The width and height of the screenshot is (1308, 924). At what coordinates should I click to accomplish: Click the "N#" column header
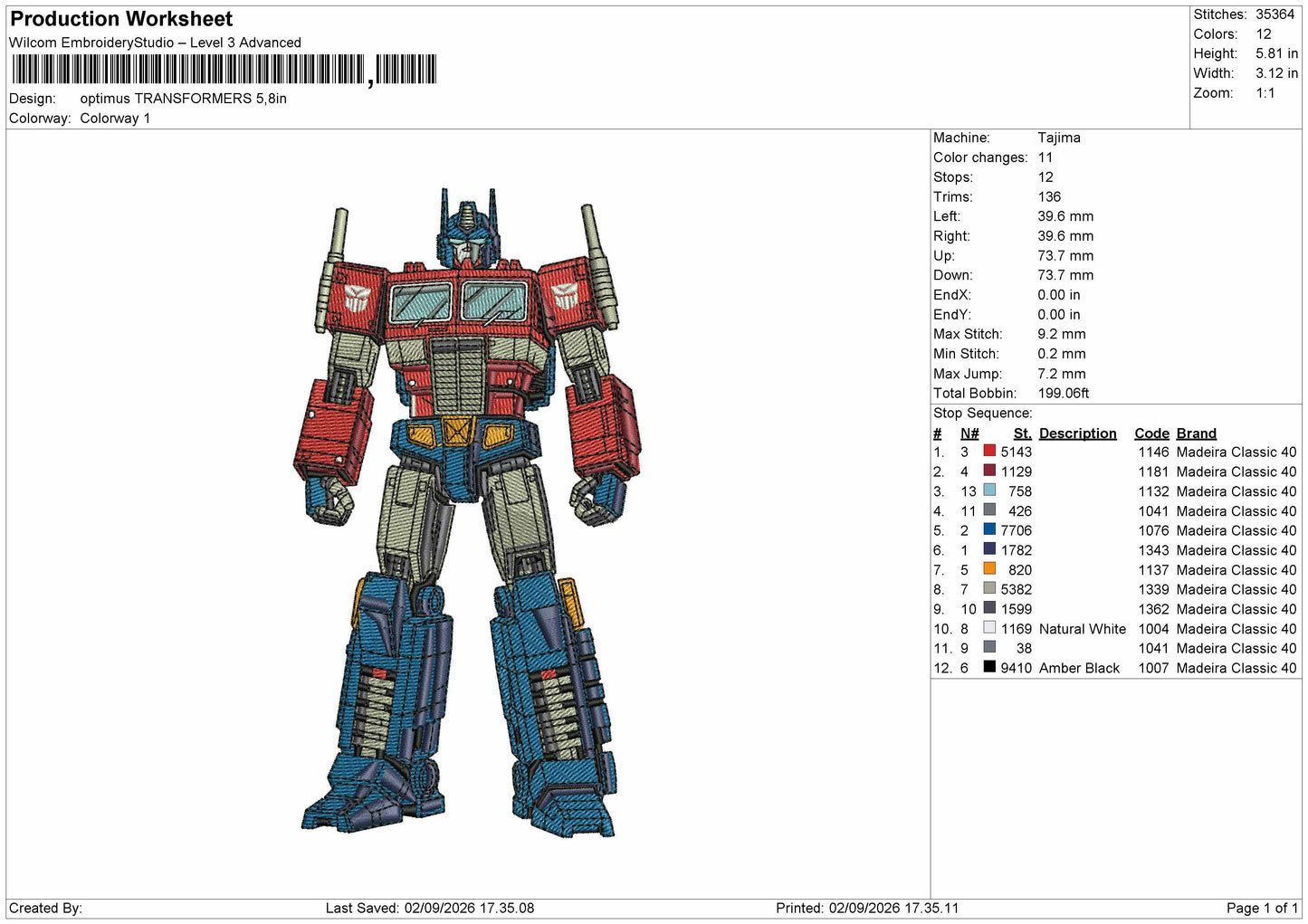969,433
